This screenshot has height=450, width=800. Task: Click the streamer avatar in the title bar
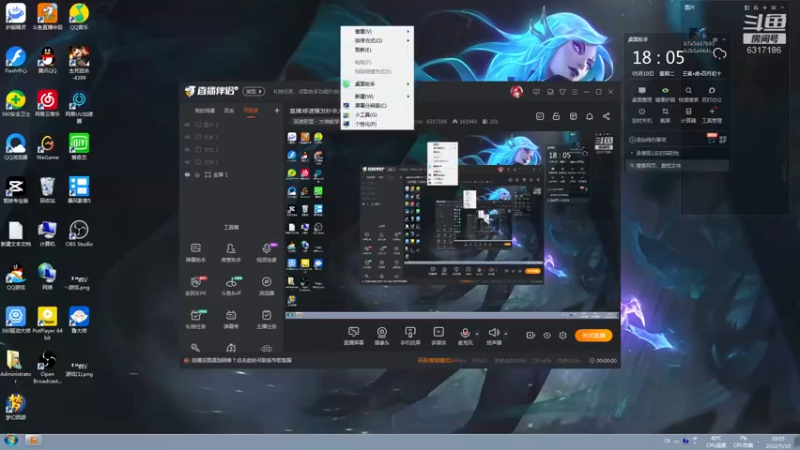point(516,92)
